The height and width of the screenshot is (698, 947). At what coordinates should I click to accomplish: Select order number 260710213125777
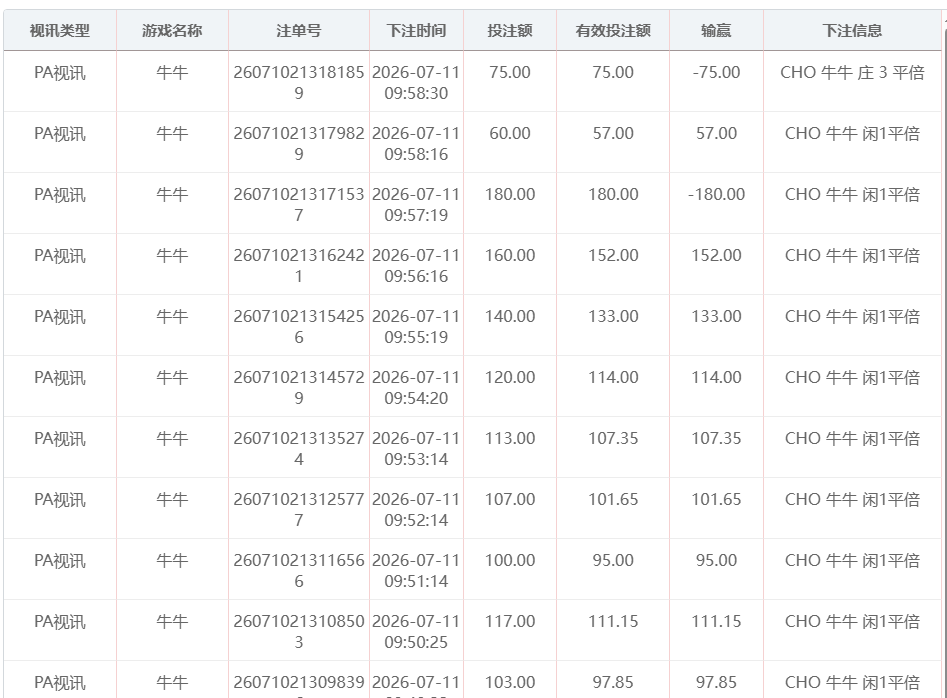tap(298, 510)
